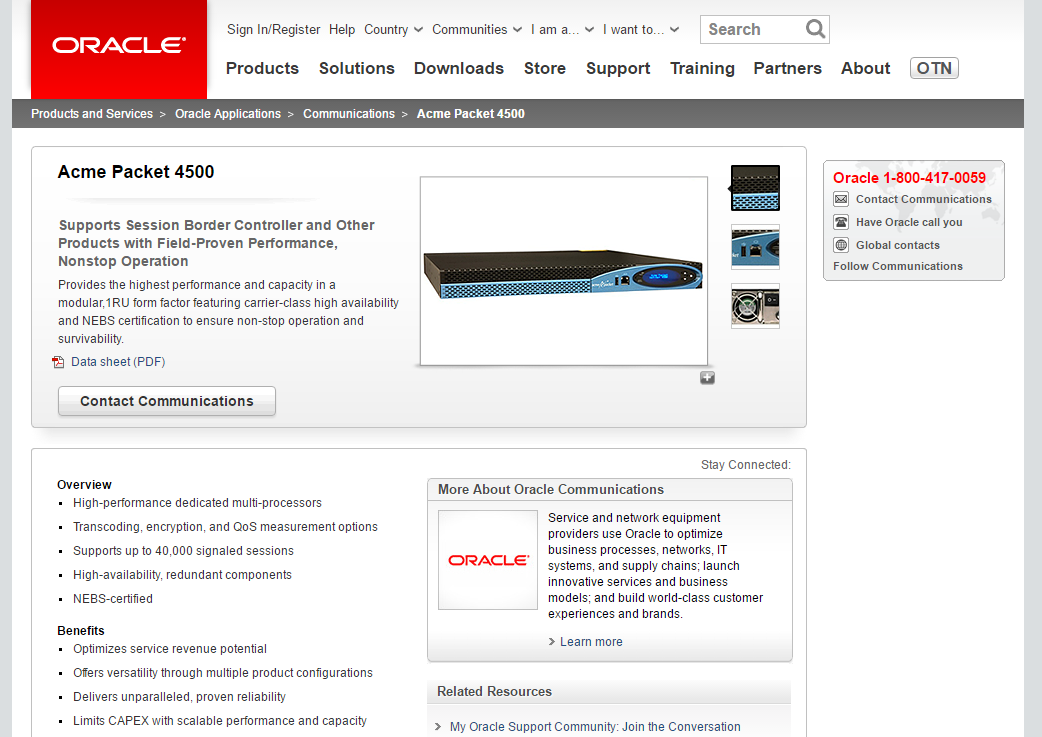The height and width of the screenshot is (737, 1042).
Task: Open the Help link
Action: pos(342,30)
